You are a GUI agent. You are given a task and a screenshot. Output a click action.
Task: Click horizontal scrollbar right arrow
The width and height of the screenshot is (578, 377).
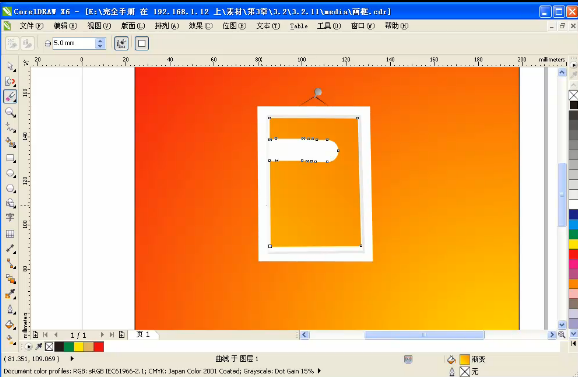click(x=552, y=335)
